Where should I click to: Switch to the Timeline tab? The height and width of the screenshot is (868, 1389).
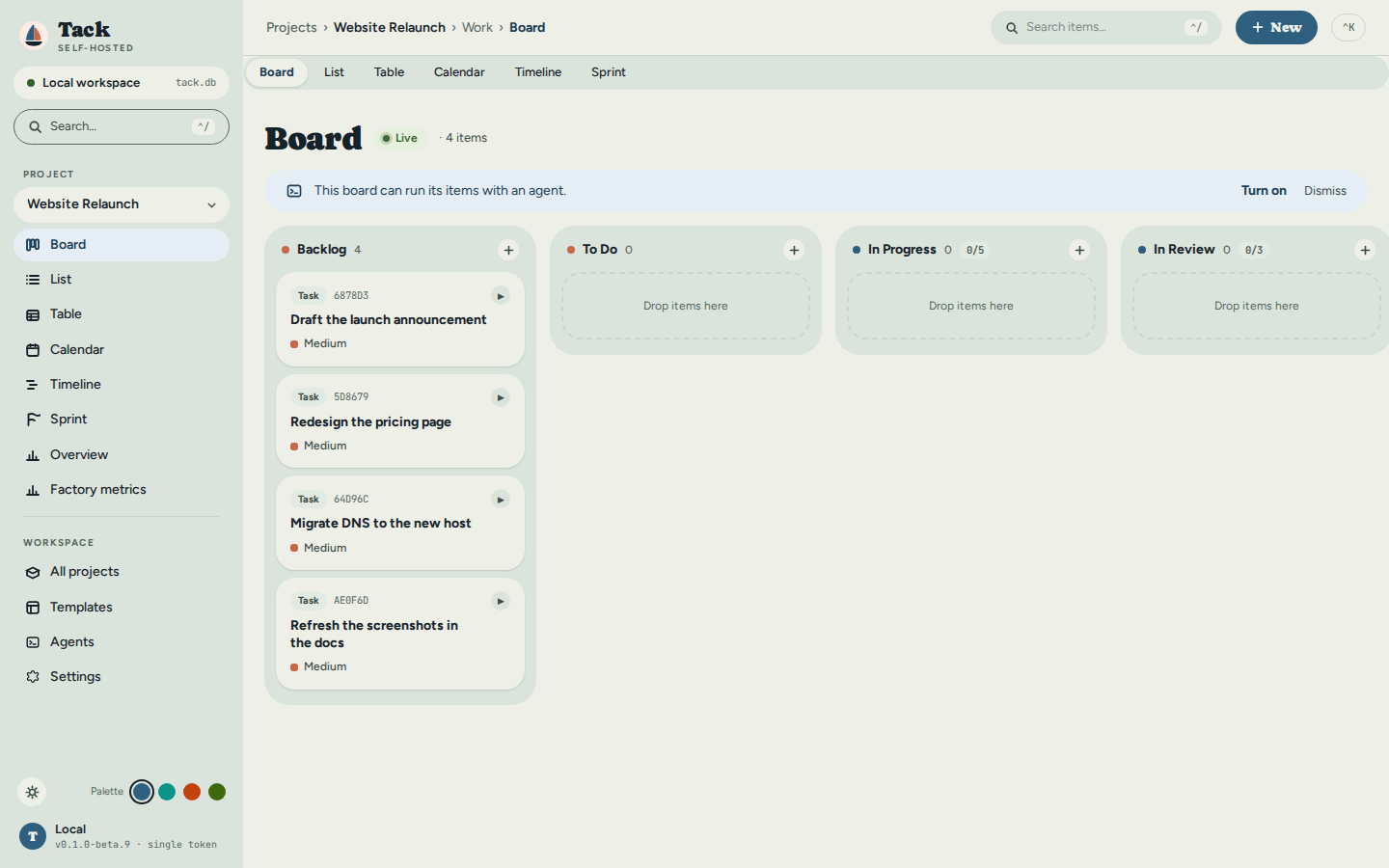(x=538, y=72)
